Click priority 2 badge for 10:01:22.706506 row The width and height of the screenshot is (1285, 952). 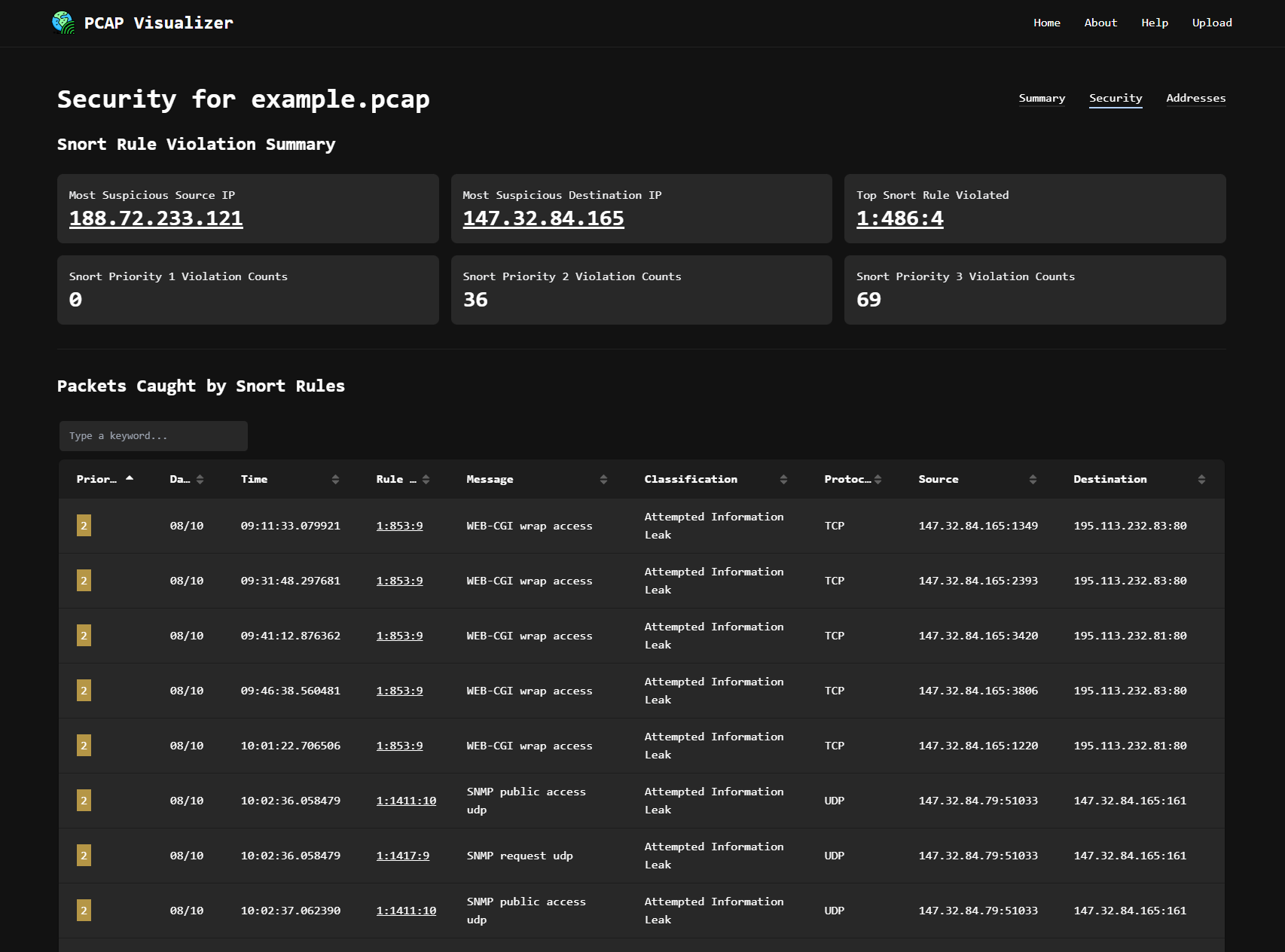84,746
